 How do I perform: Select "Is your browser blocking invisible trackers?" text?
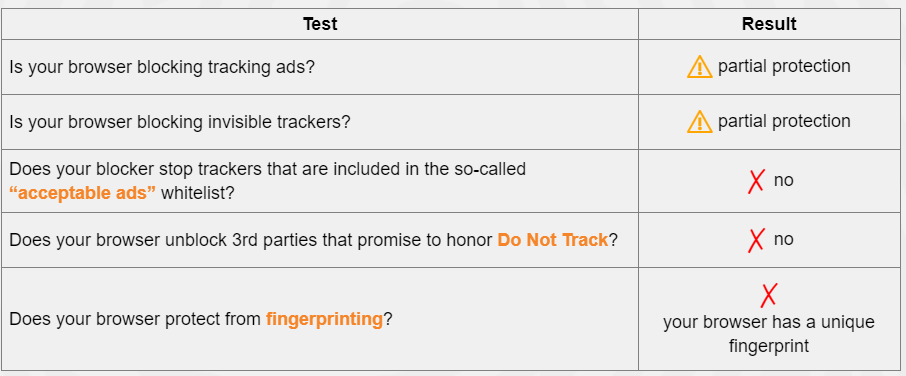180,122
